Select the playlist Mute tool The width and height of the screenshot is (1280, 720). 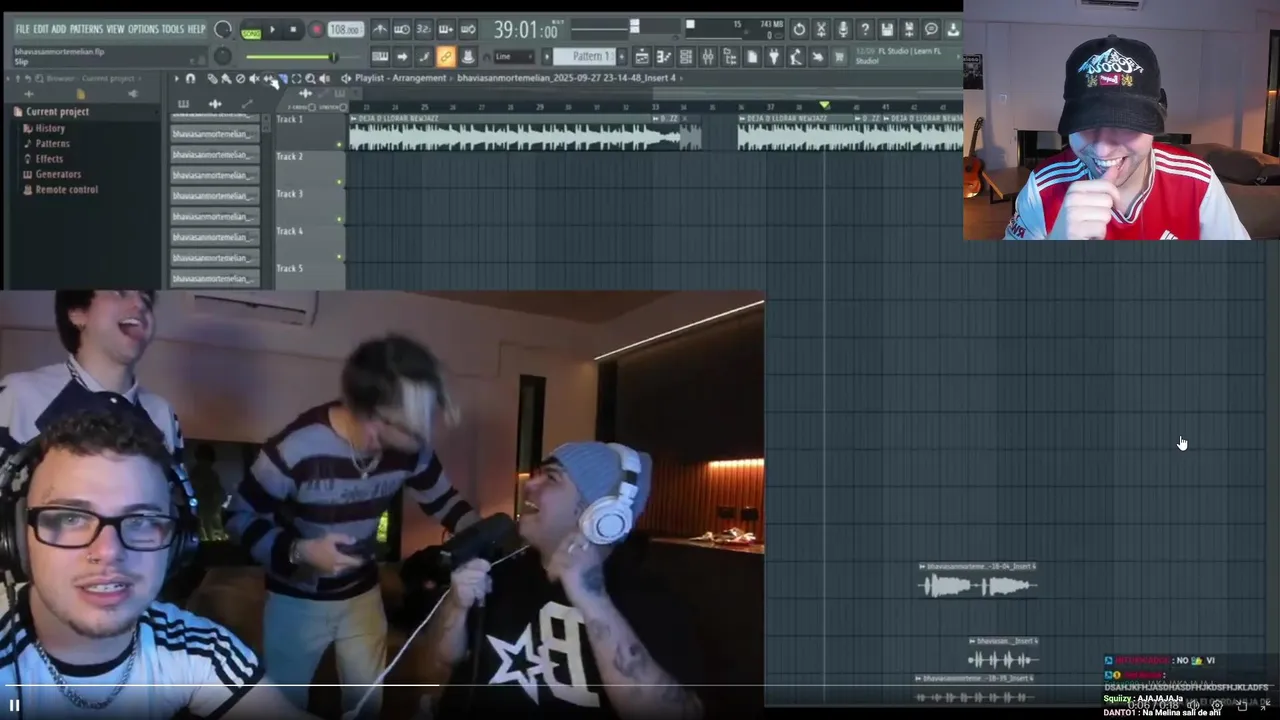point(254,79)
